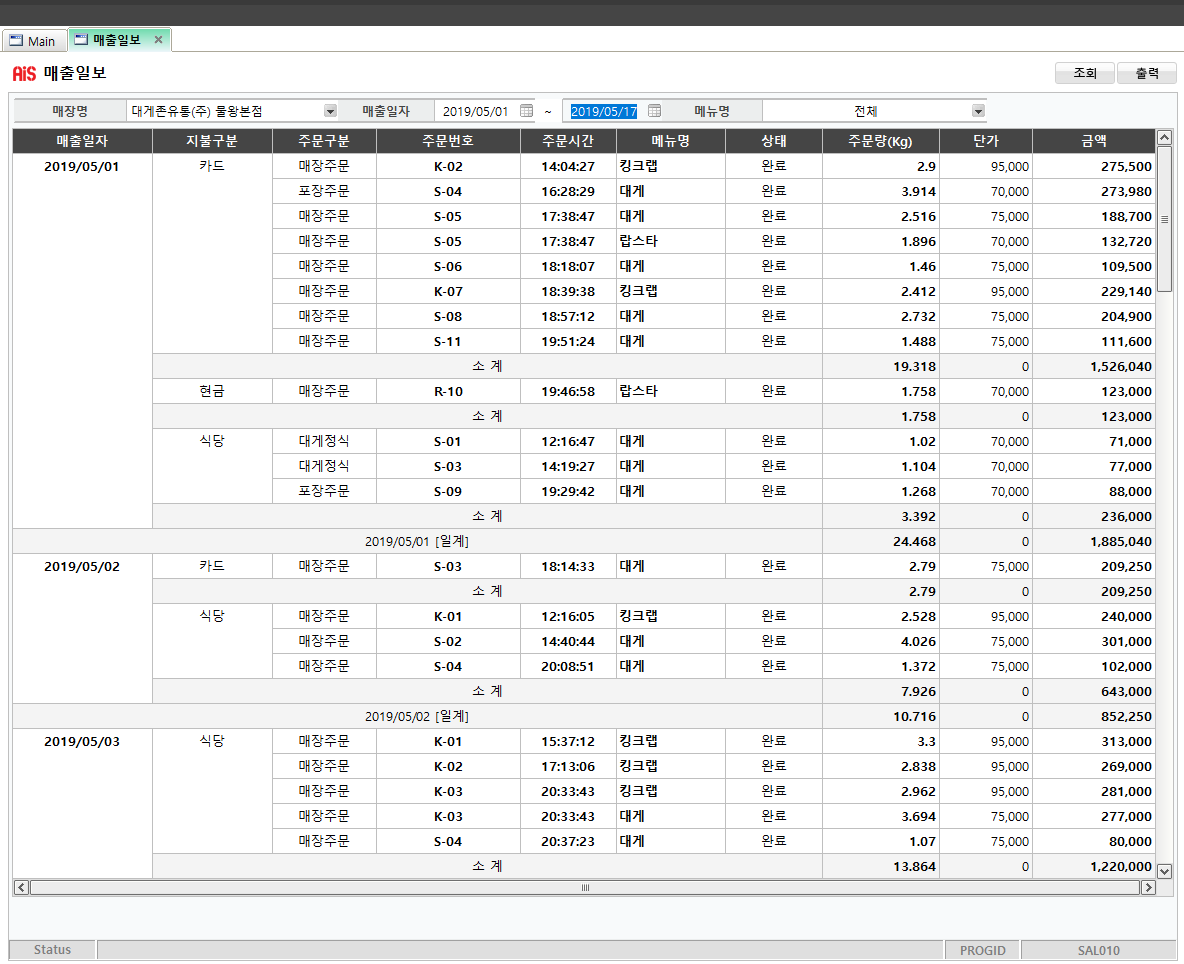This screenshot has height=964, width=1184.
Task: Click the amount 1,885,040
Action: click(1121, 541)
